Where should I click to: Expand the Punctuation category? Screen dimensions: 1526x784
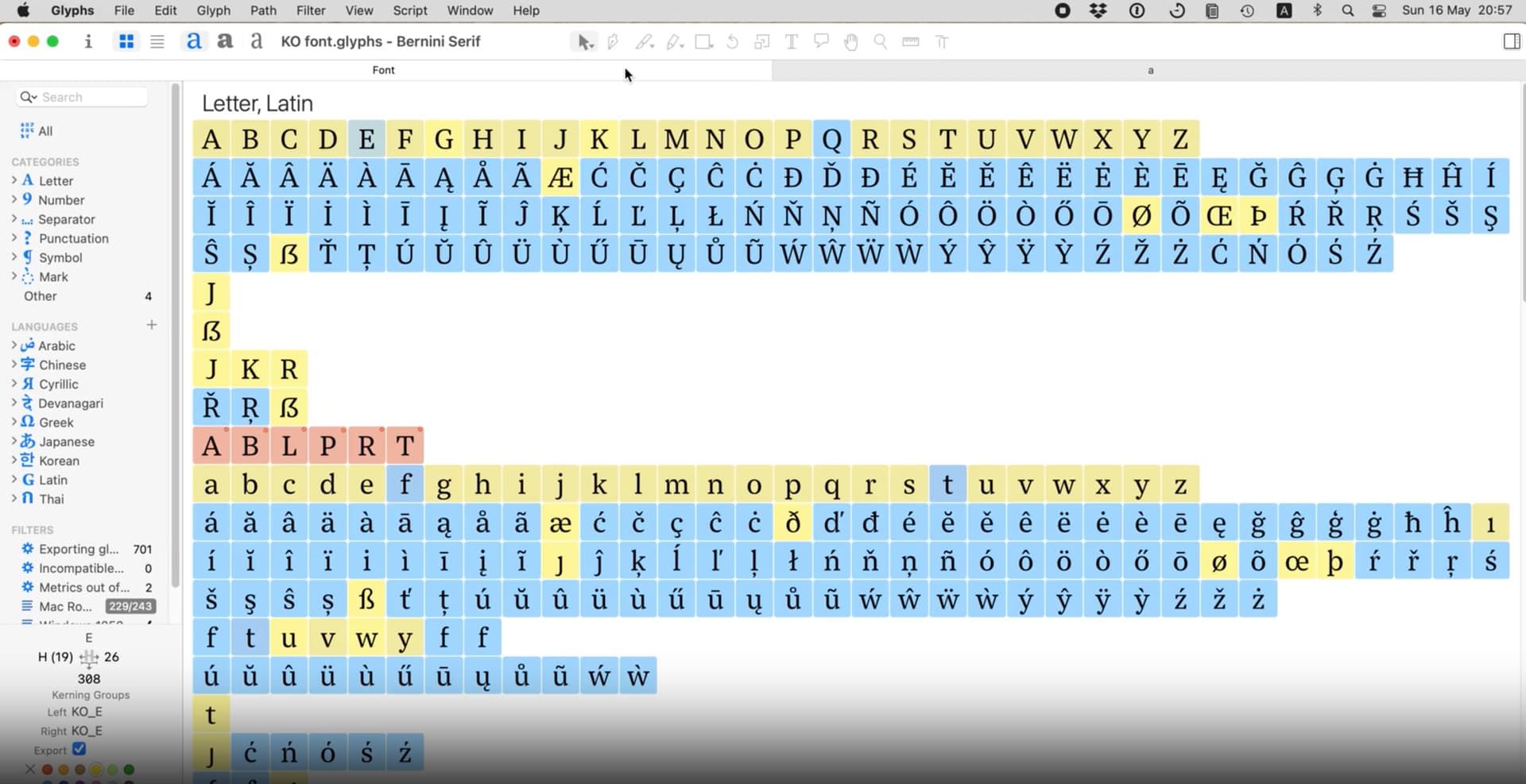[14, 238]
